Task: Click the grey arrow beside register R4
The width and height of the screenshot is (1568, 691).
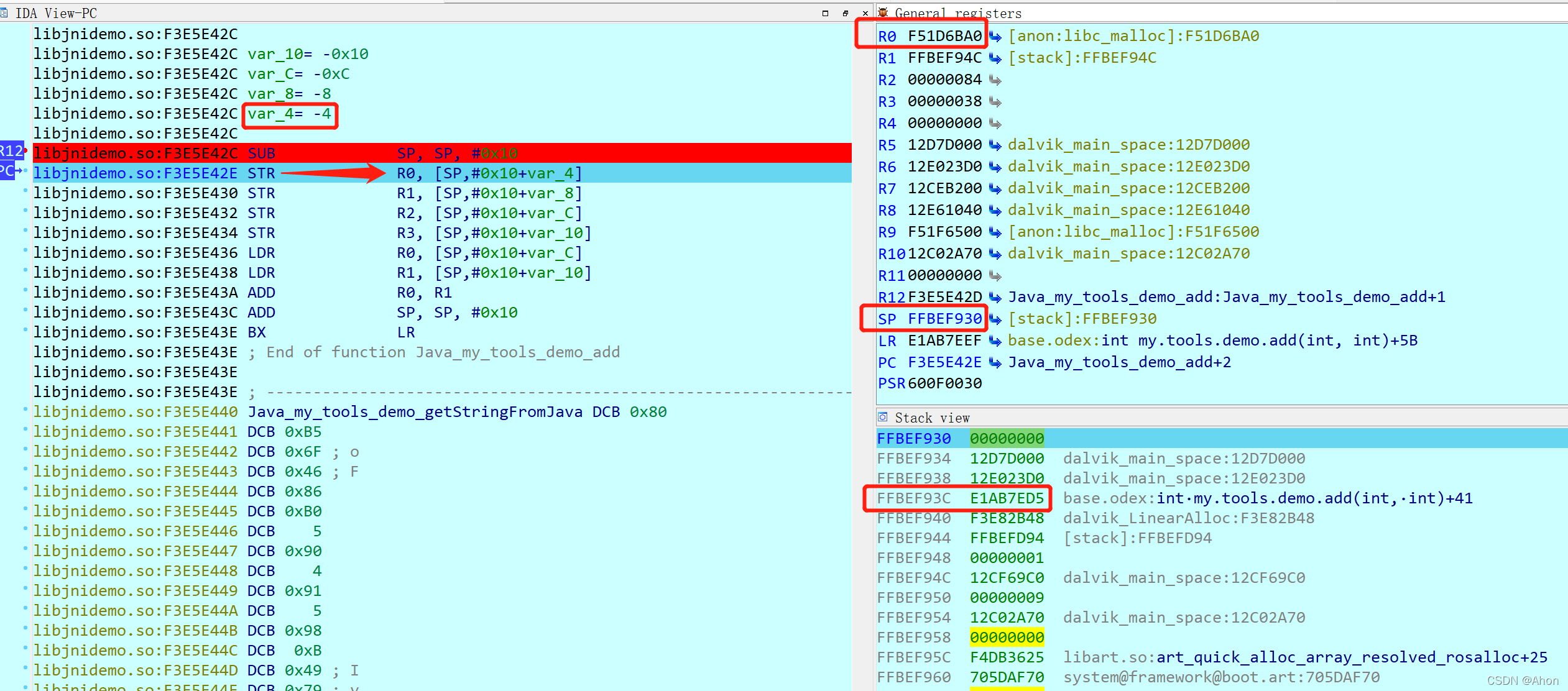Action: pyautogui.click(x=995, y=123)
